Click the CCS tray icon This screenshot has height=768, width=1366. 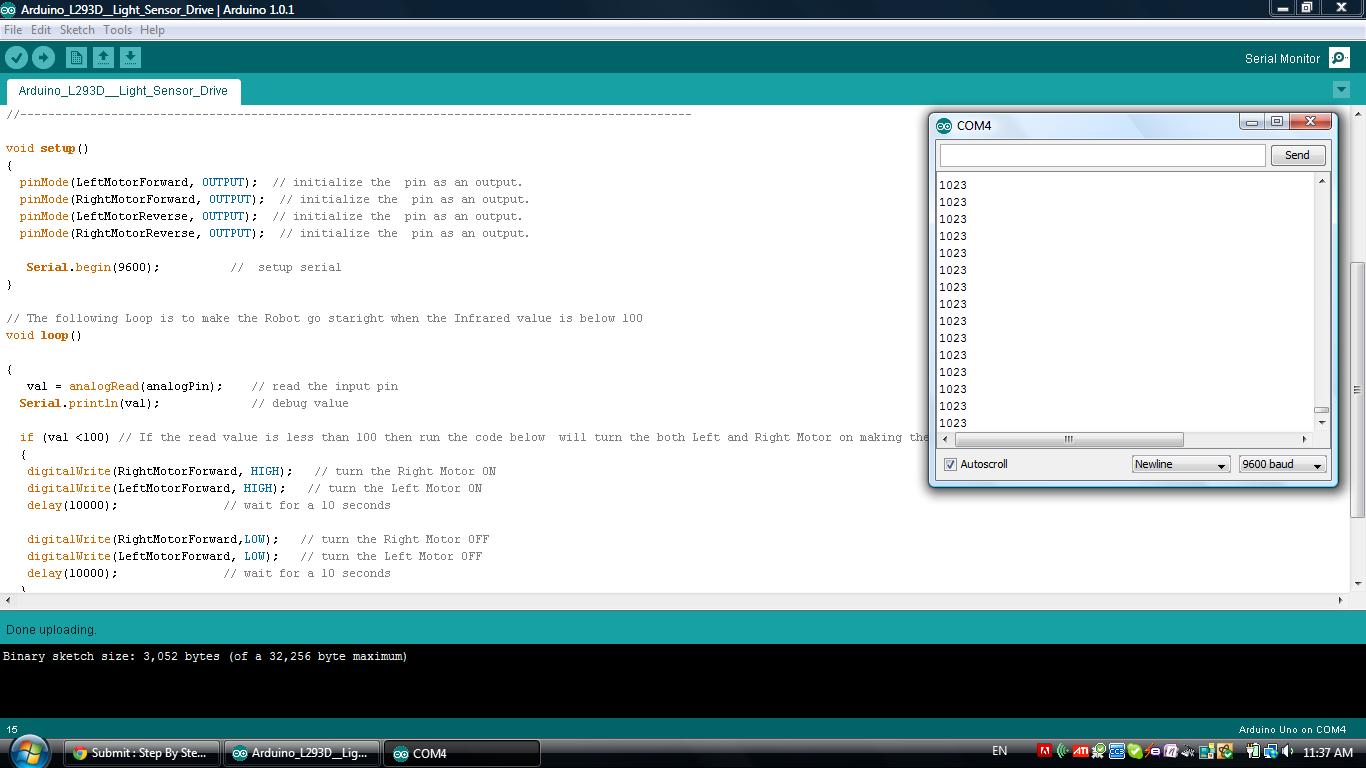tap(1117, 751)
